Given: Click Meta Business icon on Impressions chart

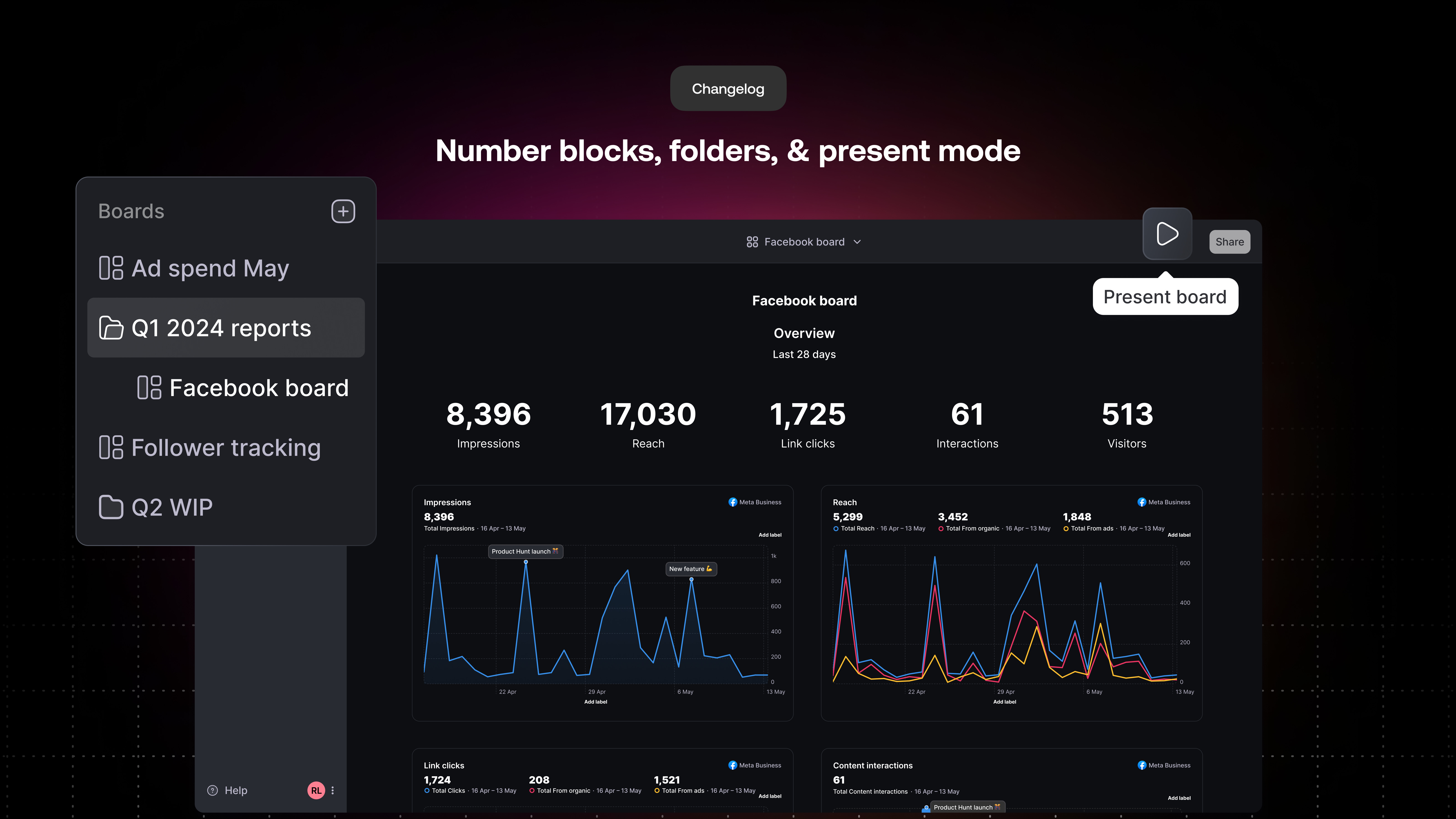Looking at the screenshot, I should click(x=733, y=502).
